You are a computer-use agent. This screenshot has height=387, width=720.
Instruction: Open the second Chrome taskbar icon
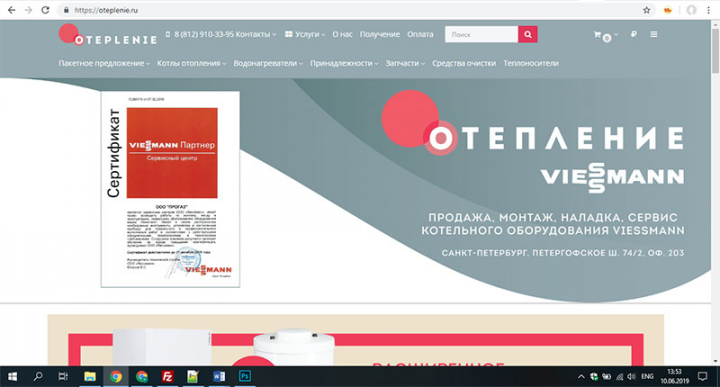pos(142,376)
